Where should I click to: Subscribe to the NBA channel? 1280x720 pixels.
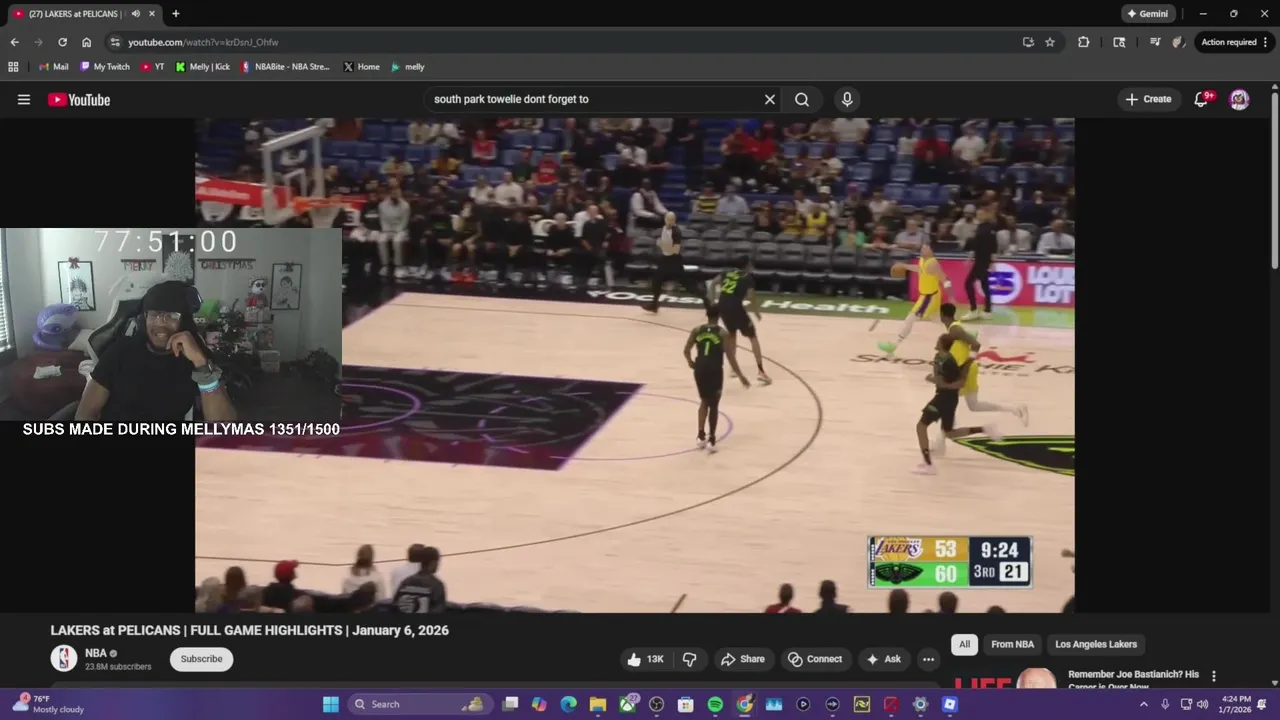click(201, 659)
